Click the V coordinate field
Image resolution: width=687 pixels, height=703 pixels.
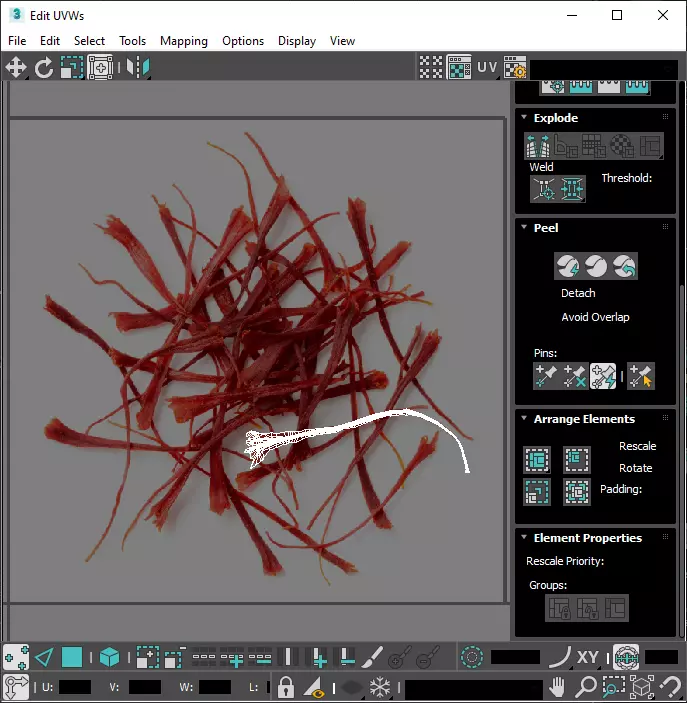coord(144,687)
